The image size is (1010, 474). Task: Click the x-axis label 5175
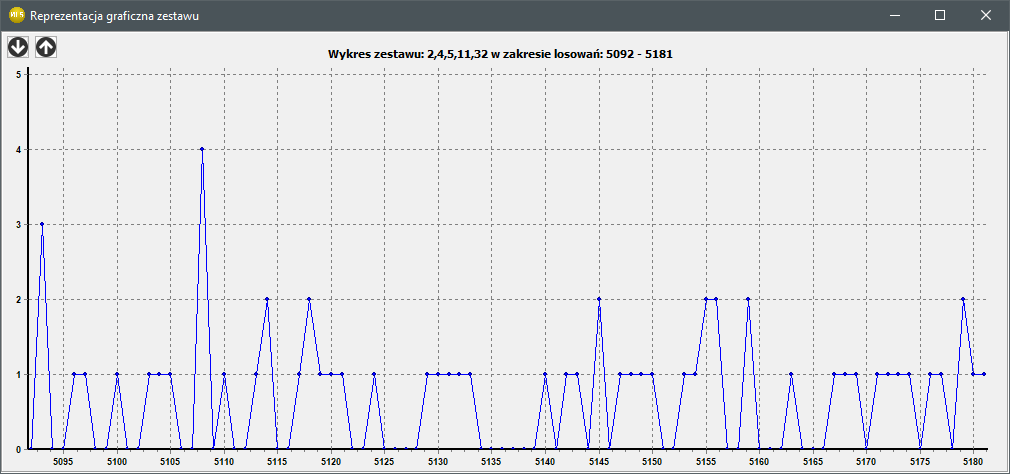[x=920, y=462]
